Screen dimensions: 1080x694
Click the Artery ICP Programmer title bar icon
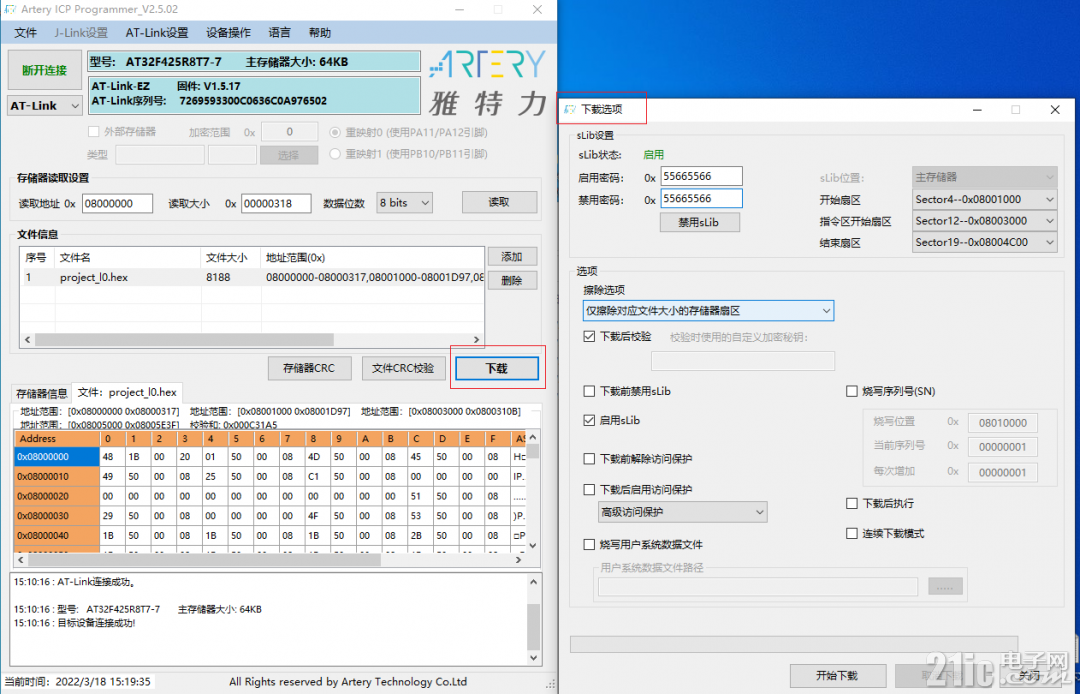10,10
